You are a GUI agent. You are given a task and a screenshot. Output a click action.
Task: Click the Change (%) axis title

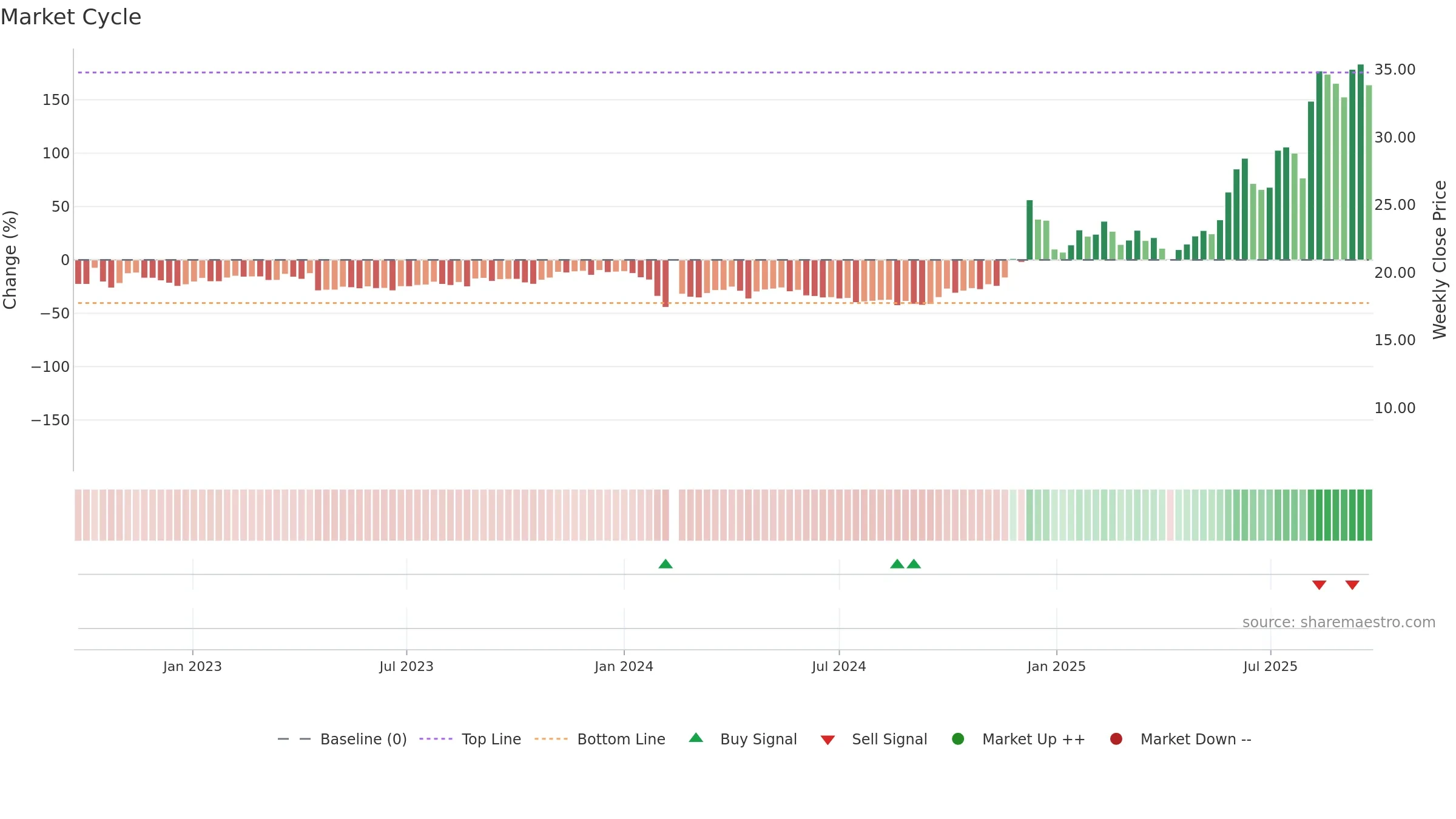[10, 260]
